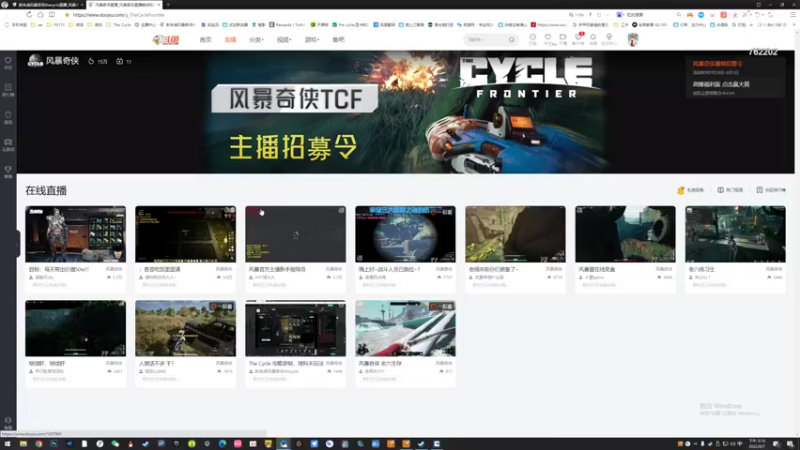Screen dimensions: 800x450
Task: Click the bookmark star in address bar
Action: coord(67,15)
